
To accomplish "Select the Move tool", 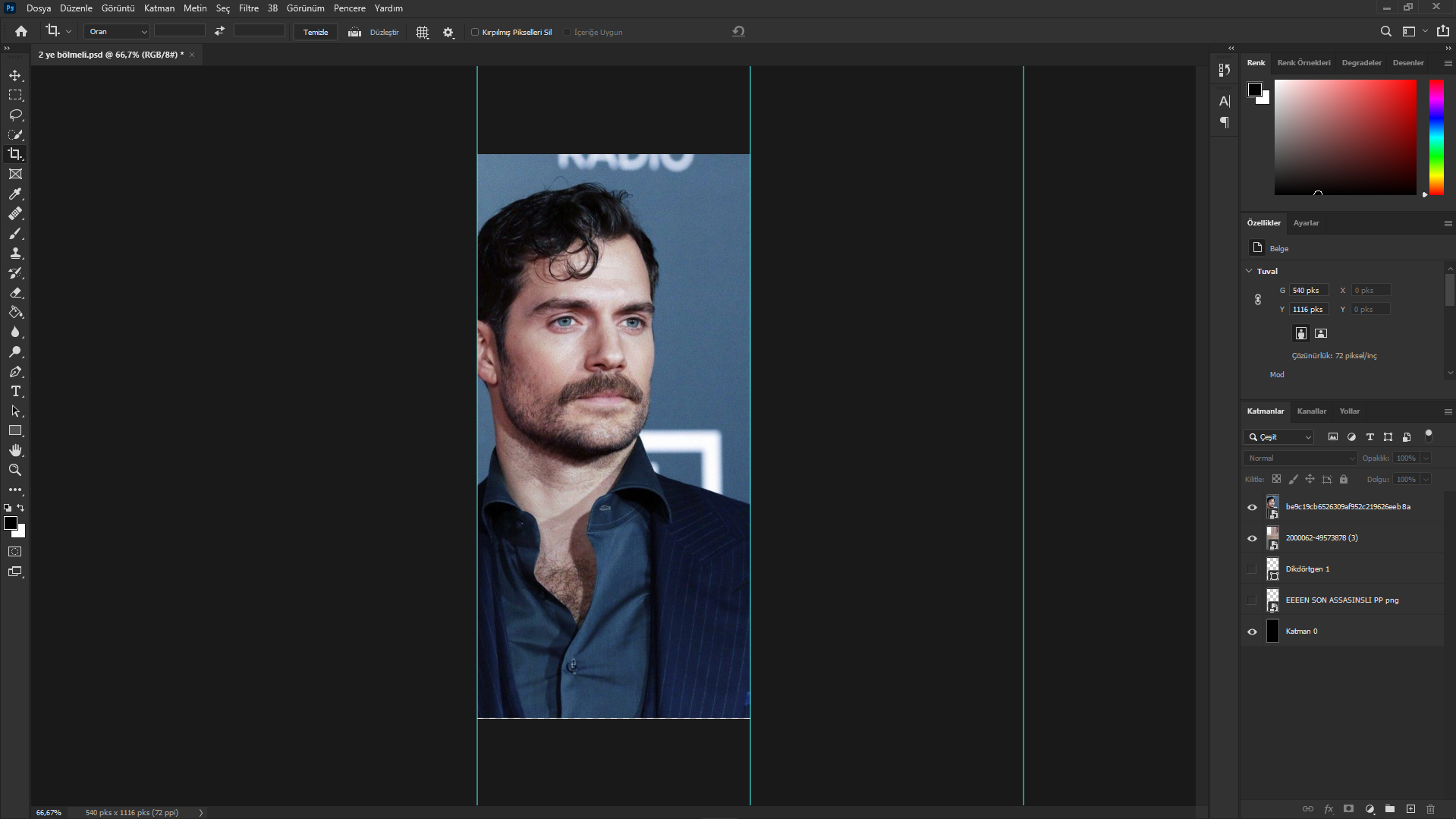I will (15, 76).
